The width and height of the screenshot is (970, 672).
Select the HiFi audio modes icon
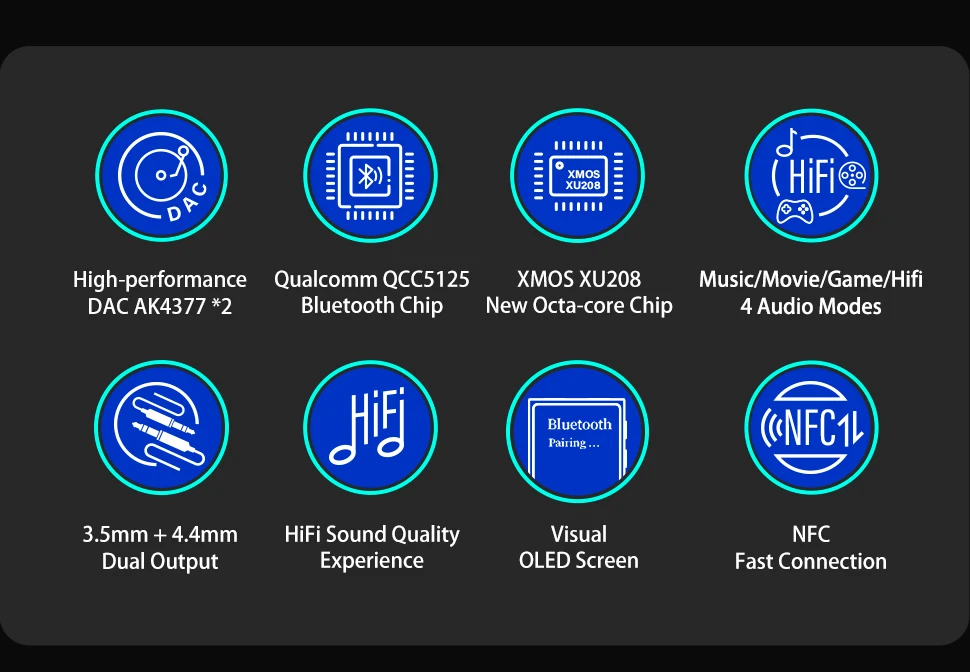[811, 175]
